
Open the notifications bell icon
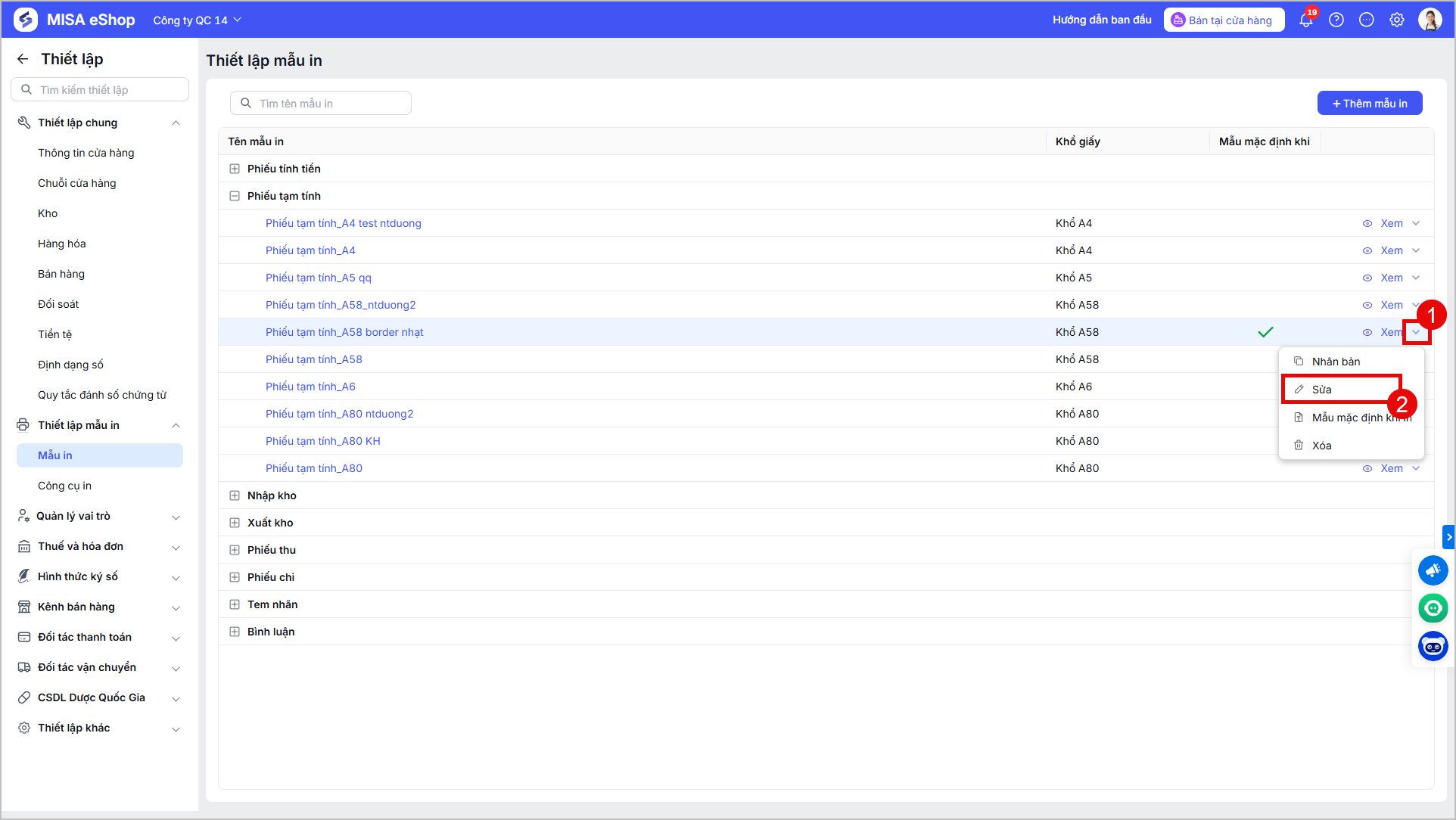[x=1306, y=20]
